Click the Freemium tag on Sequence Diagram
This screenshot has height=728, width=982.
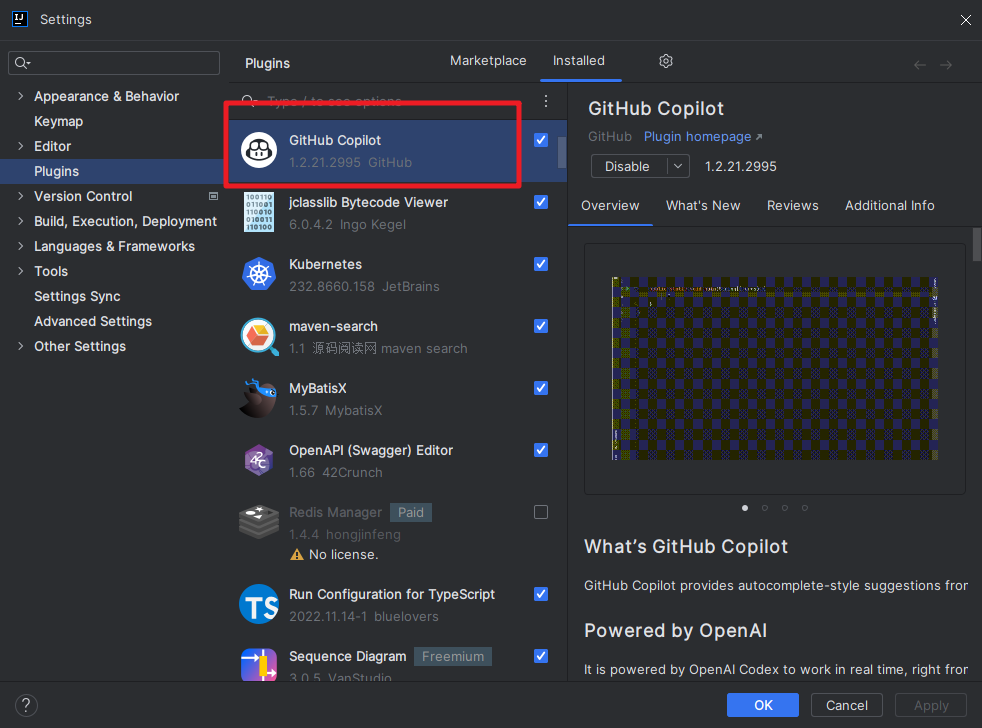coord(453,657)
